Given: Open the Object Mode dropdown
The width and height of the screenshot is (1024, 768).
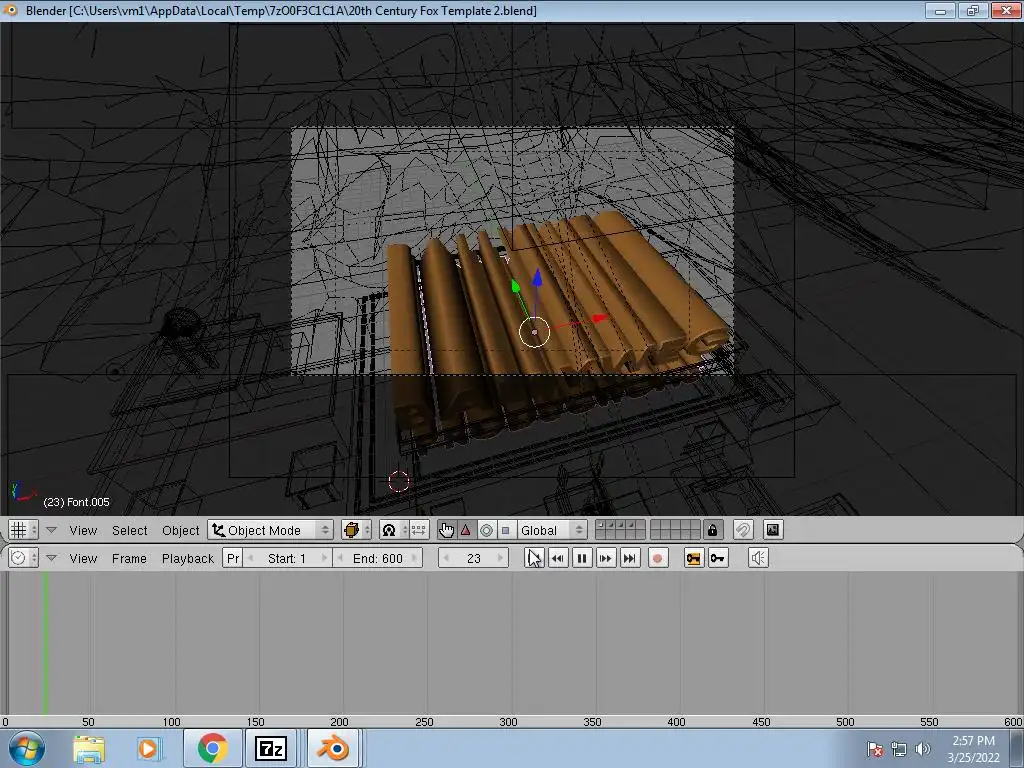Looking at the screenshot, I should (x=270, y=530).
